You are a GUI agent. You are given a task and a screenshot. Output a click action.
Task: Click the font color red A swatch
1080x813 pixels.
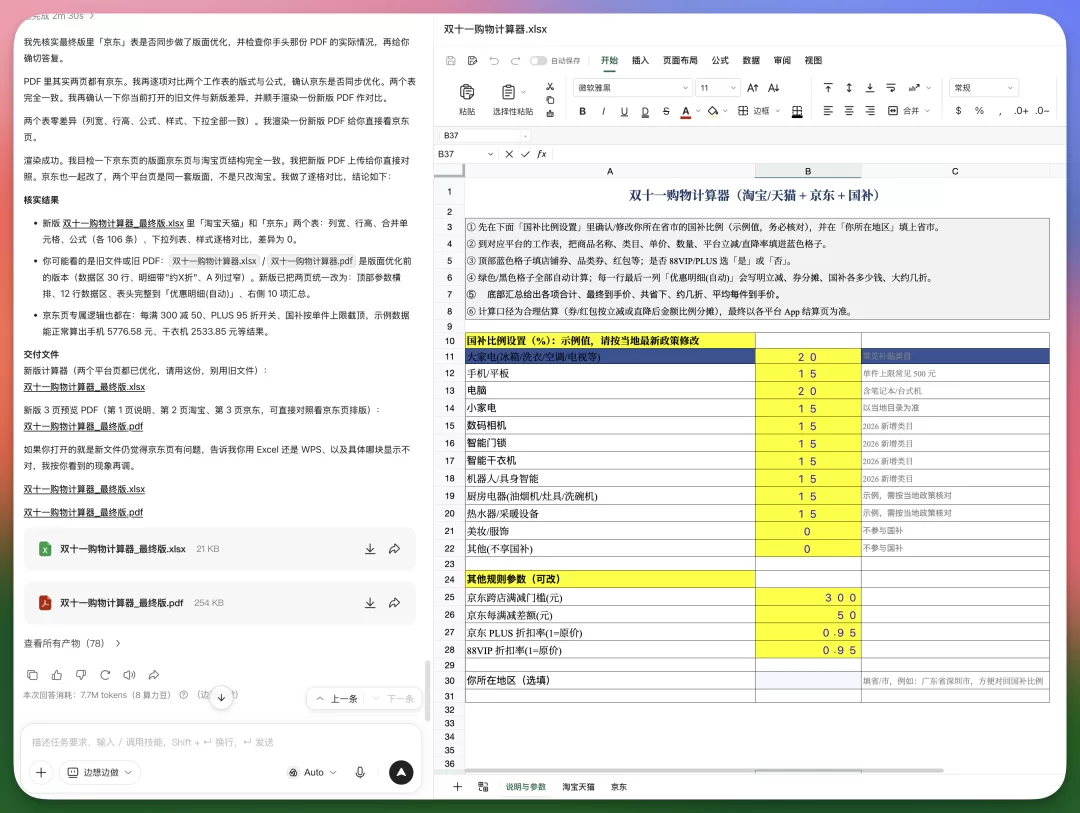[686, 112]
